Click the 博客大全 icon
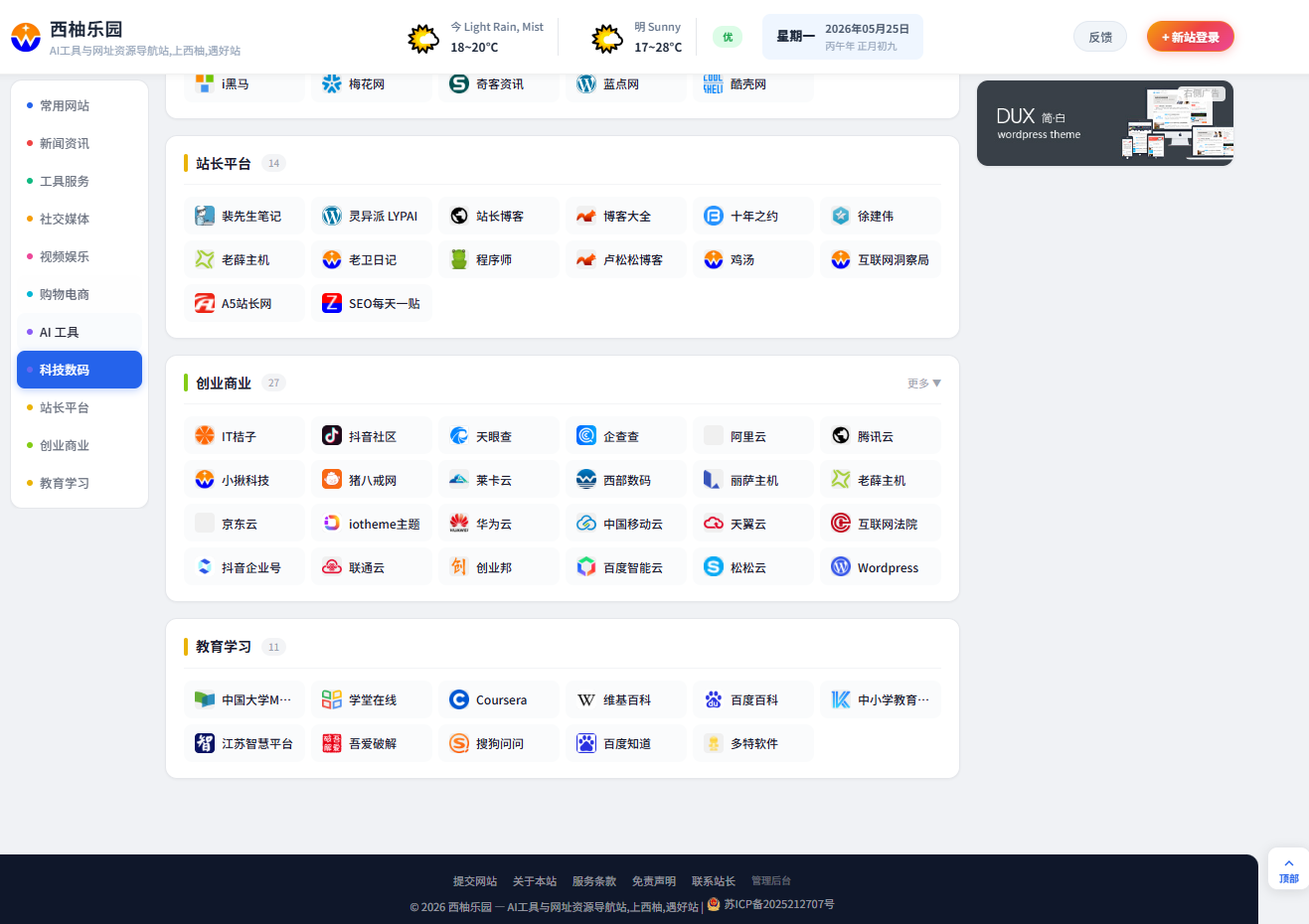Viewport: 1309px width, 924px height. point(586,216)
